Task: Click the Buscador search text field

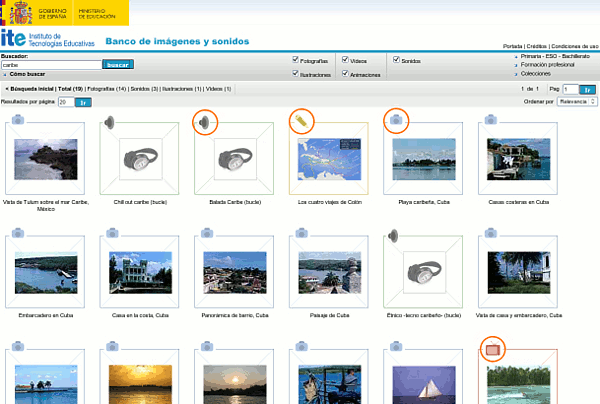Action: [51, 65]
